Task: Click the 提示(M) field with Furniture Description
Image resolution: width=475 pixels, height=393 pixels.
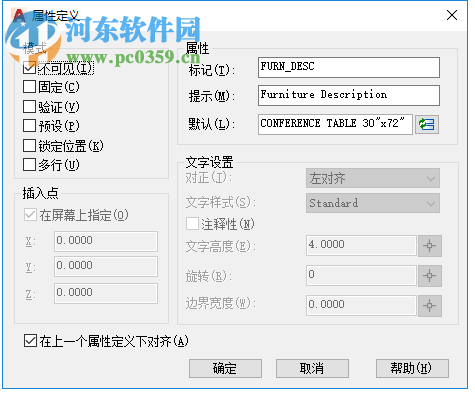Action: coord(349,95)
